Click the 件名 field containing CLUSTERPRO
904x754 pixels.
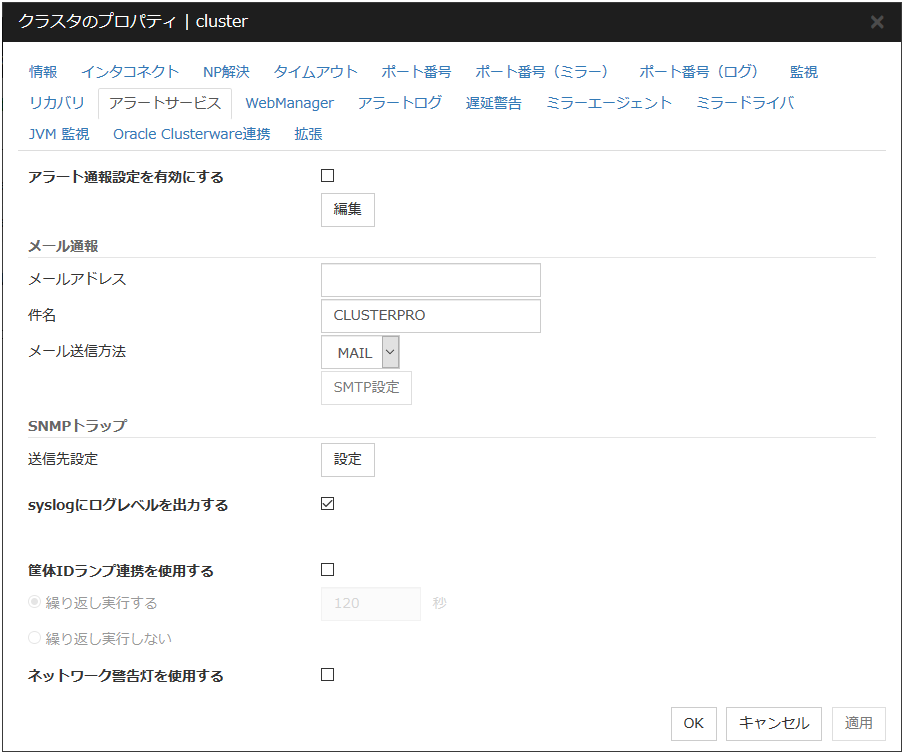point(430,316)
